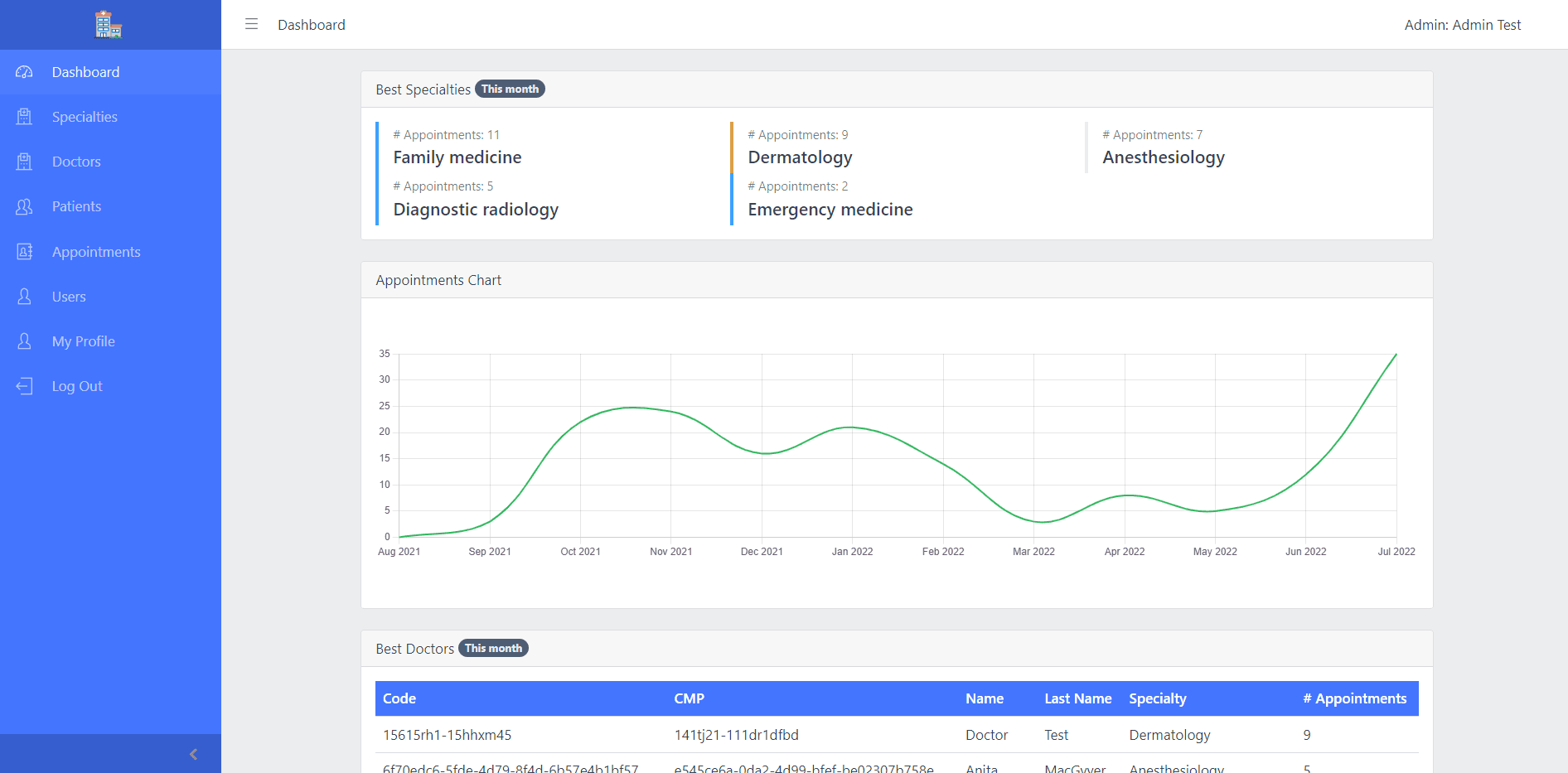This screenshot has width=1568, height=773.
Task: Click the Admin: Admin Test label
Action: [1463, 25]
